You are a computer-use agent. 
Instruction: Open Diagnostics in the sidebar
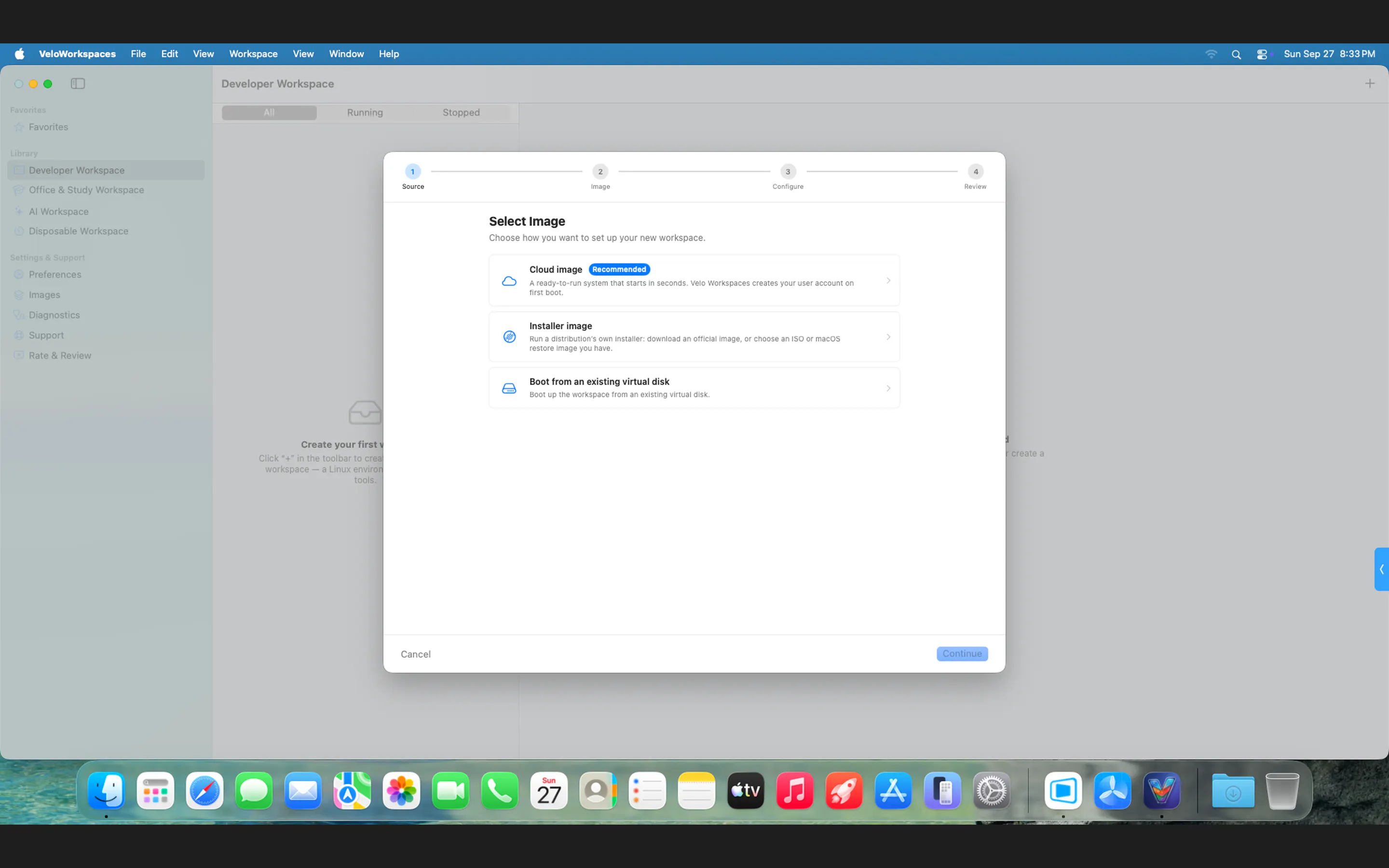click(106, 315)
